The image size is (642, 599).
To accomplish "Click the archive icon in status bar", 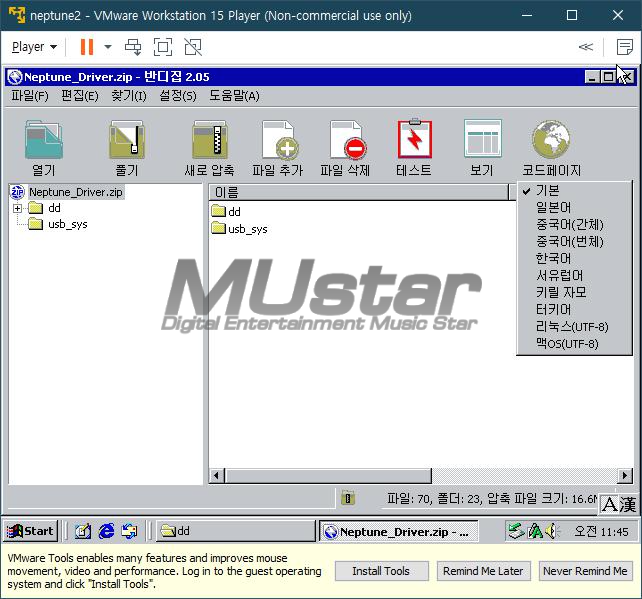I will [348, 498].
